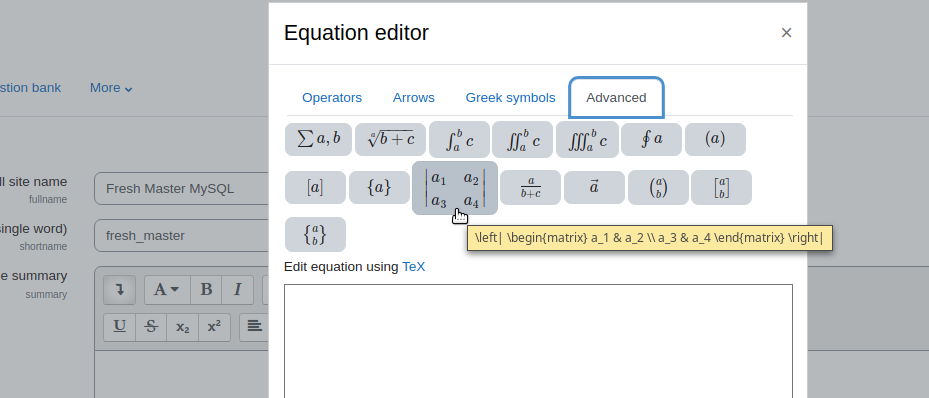Close the Equation editor dialog
Screen dimensions: 929x398
pos(786,33)
